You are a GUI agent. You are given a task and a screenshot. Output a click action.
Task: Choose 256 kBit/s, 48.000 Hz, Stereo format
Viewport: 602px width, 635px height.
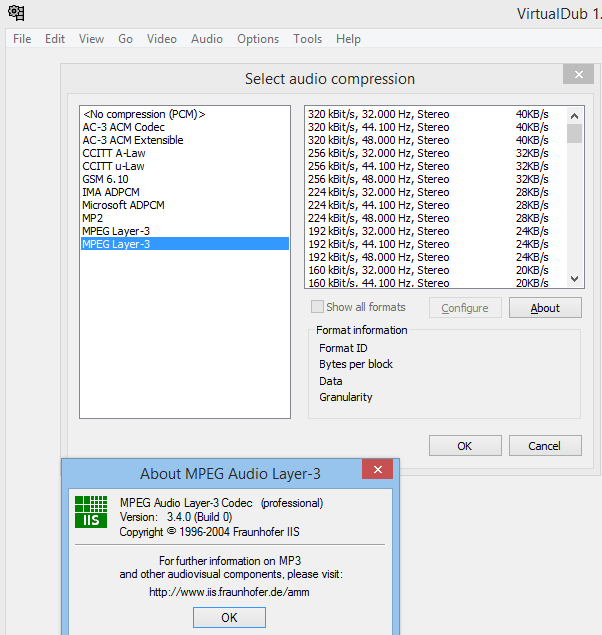click(x=436, y=179)
